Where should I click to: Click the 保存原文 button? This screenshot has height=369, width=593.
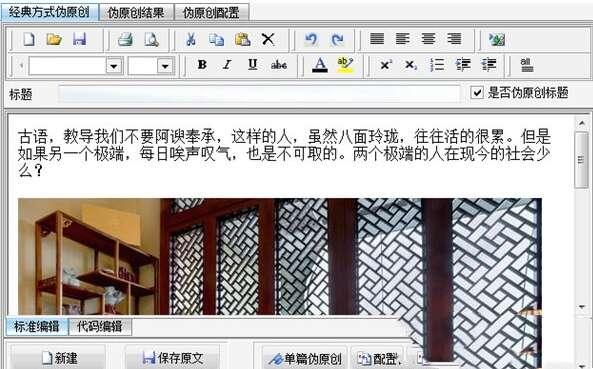pyautogui.click(x=172, y=358)
